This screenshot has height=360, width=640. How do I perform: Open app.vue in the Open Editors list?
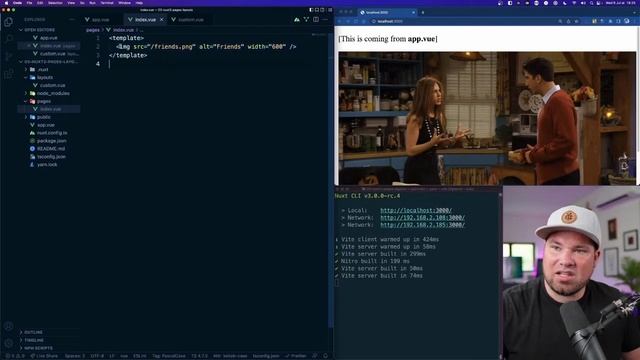tap(49, 38)
